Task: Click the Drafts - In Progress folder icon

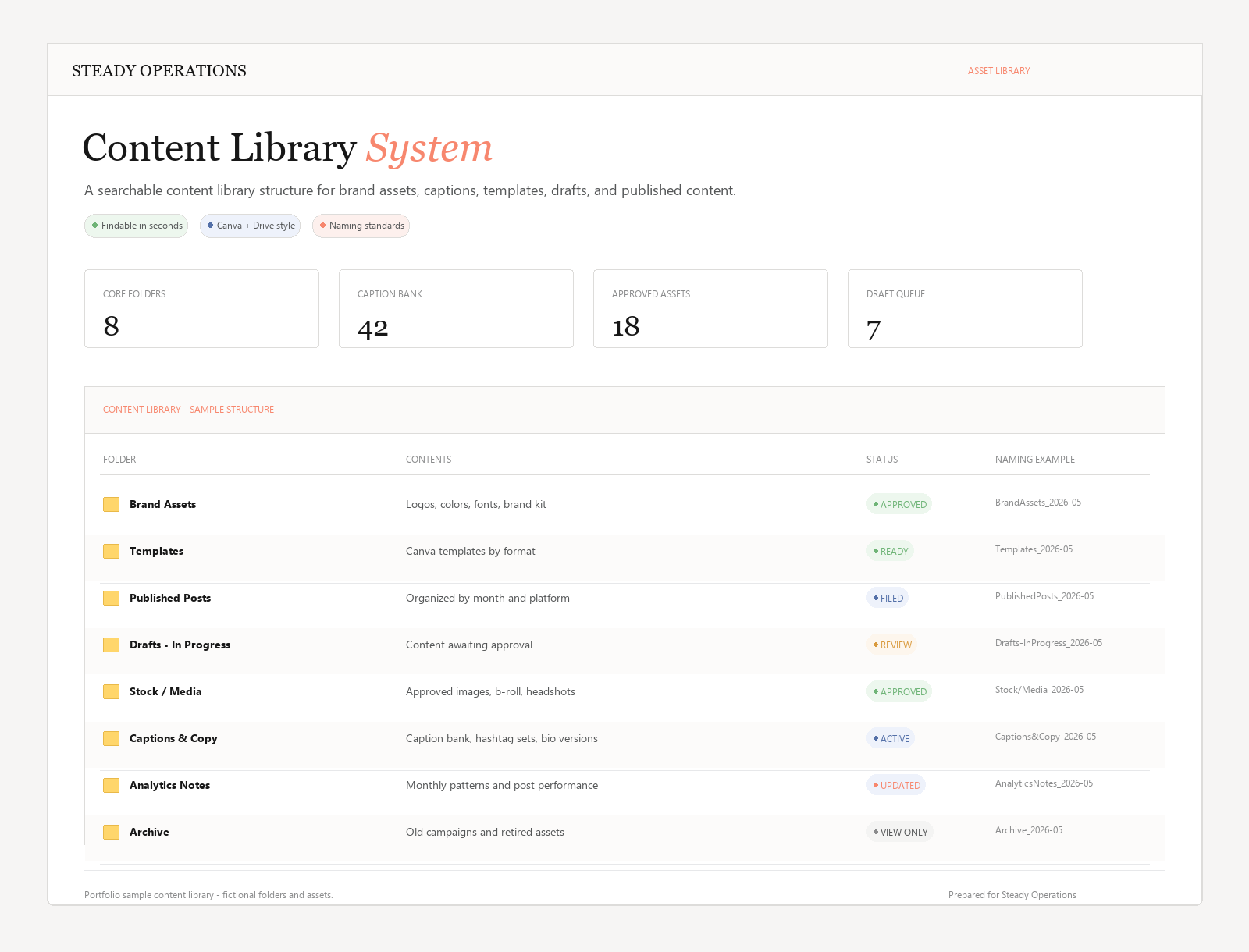Action: 111,645
